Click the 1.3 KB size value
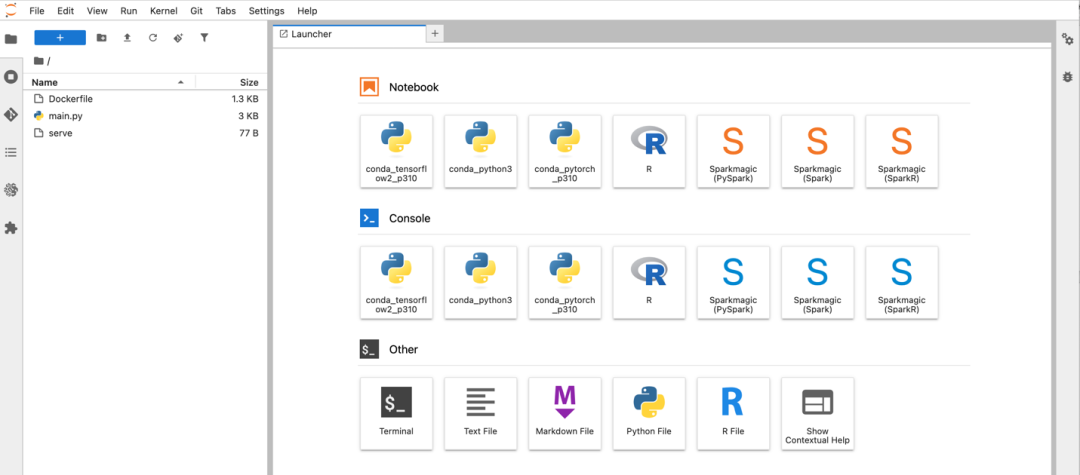Screen dimensions: 1080x475 coord(245,99)
